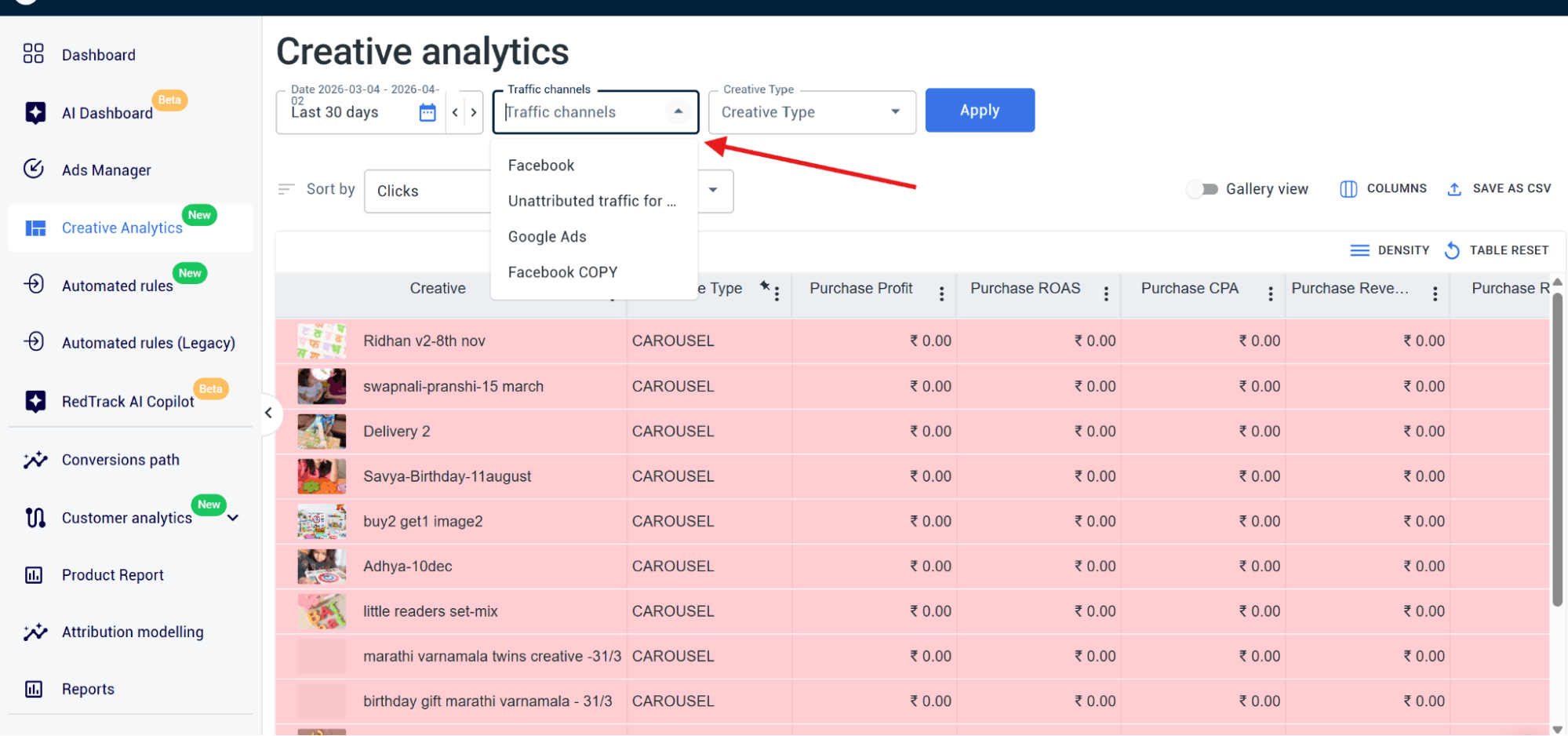
Task: Open Conversions path page
Action: point(121,460)
